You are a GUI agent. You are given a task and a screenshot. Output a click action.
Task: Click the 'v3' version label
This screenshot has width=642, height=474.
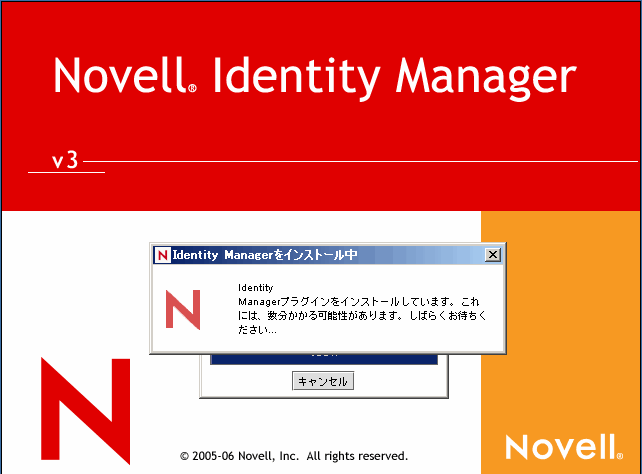[65, 160]
